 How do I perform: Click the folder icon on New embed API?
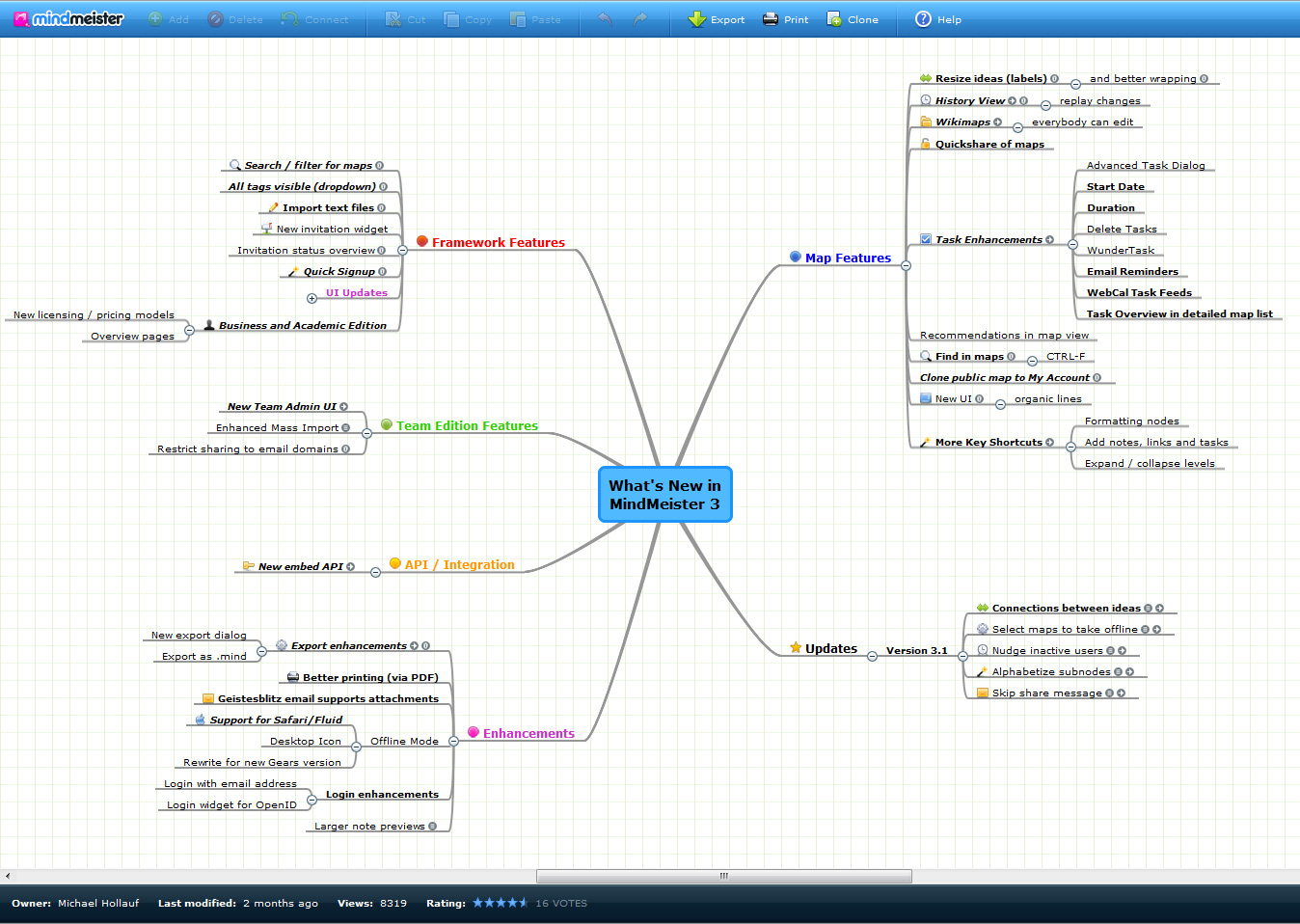point(249,566)
